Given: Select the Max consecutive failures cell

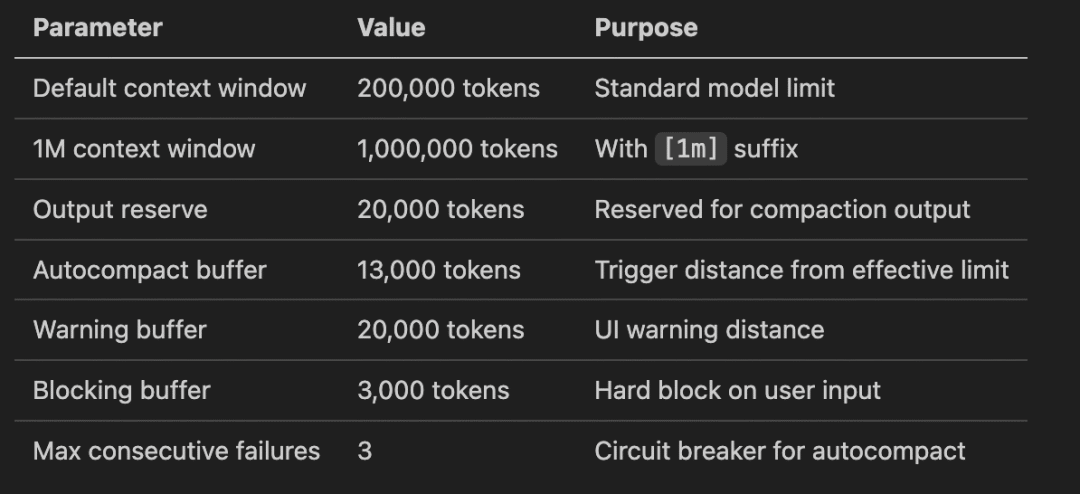Looking at the screenshot, I should [x=176, y=451].
